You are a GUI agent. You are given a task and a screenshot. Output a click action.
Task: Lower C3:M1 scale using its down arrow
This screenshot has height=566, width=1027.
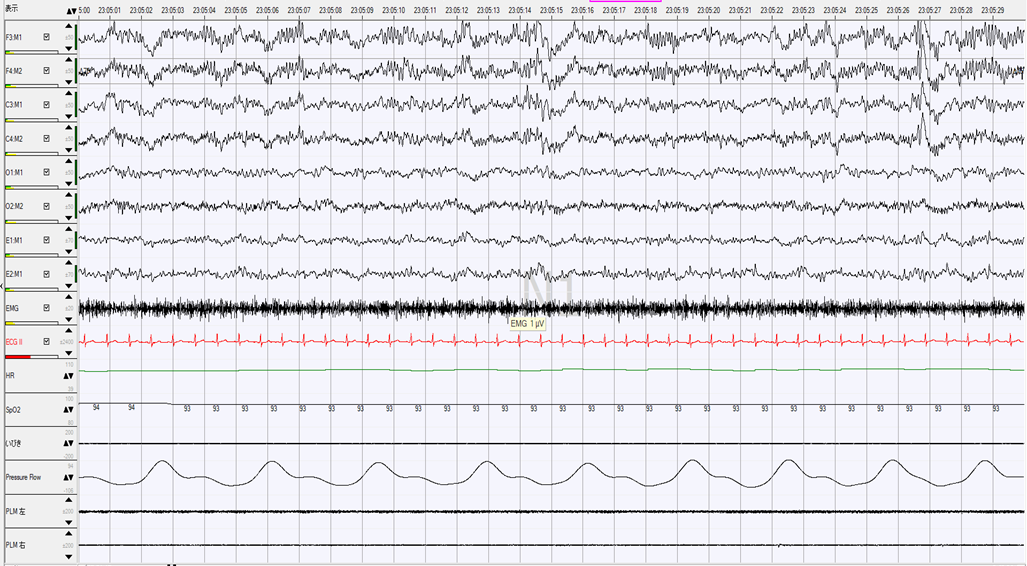pos(69,117)
